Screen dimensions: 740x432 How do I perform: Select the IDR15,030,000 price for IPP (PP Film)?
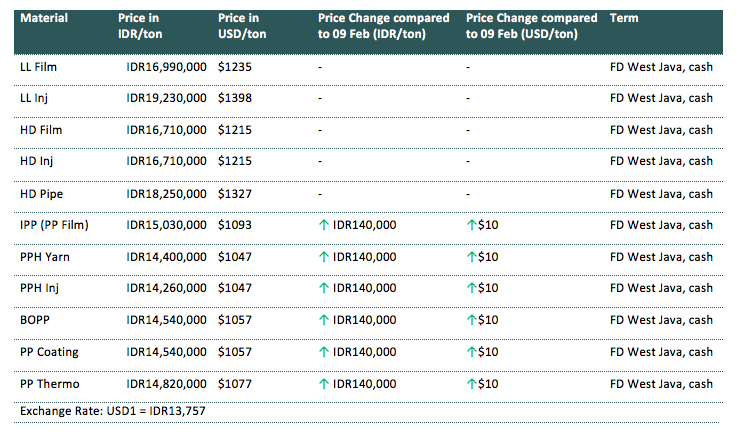[167, 225]
